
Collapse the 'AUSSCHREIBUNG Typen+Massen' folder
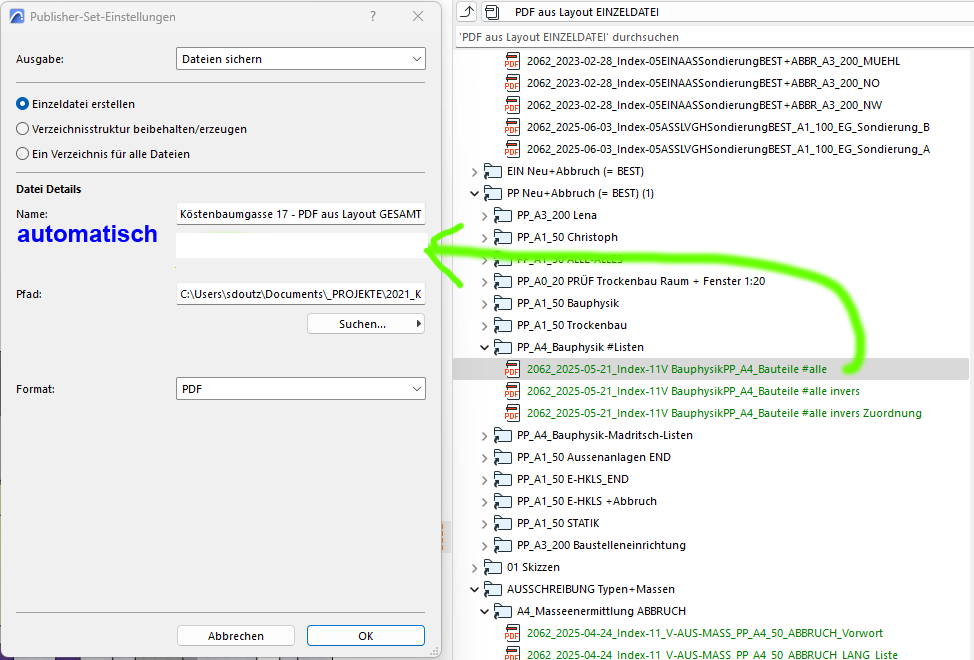pos(475,589)
